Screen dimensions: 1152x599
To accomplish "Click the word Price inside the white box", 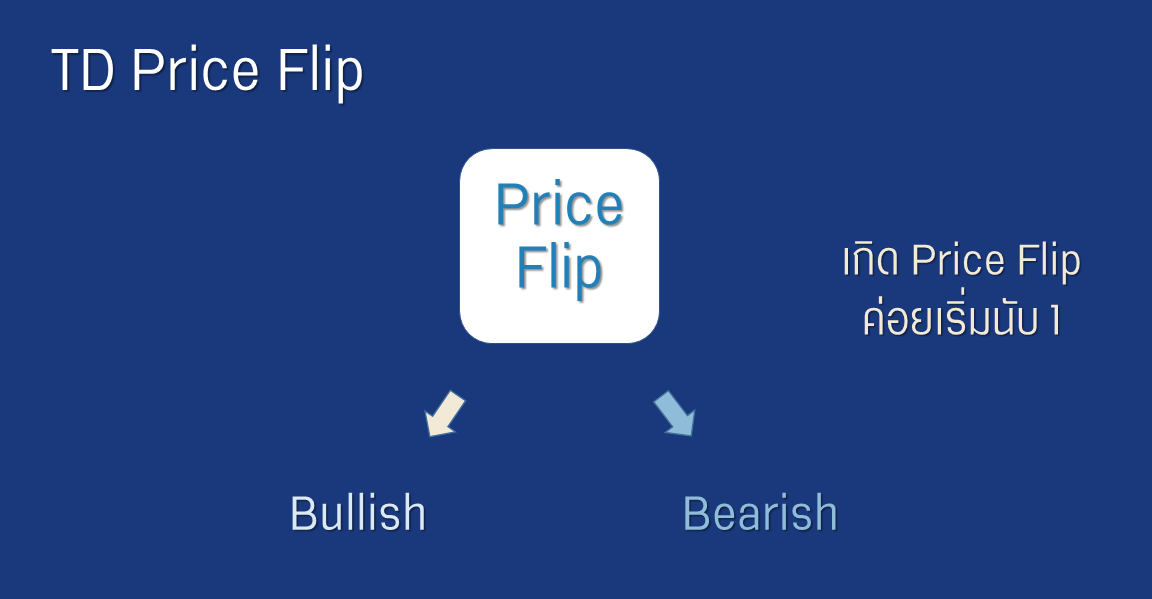I will coord(559,204).
